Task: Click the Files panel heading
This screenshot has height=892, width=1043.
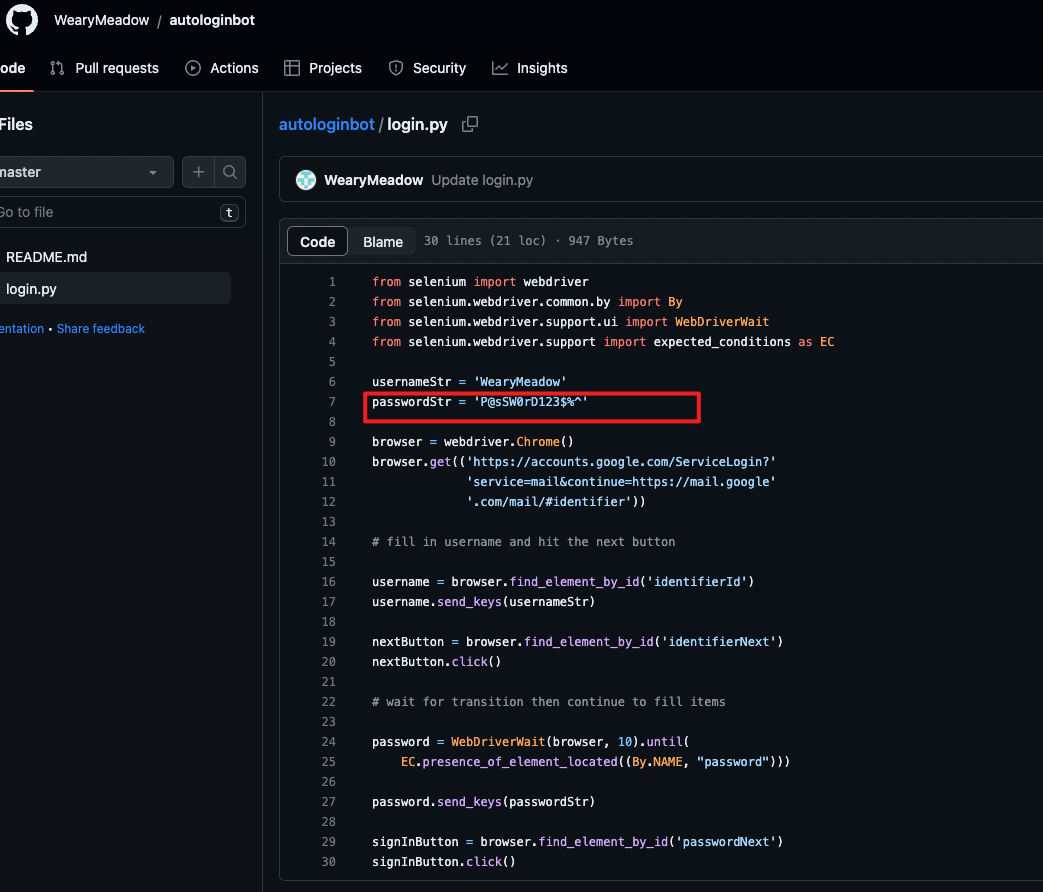Action: (x=16, y=124)
